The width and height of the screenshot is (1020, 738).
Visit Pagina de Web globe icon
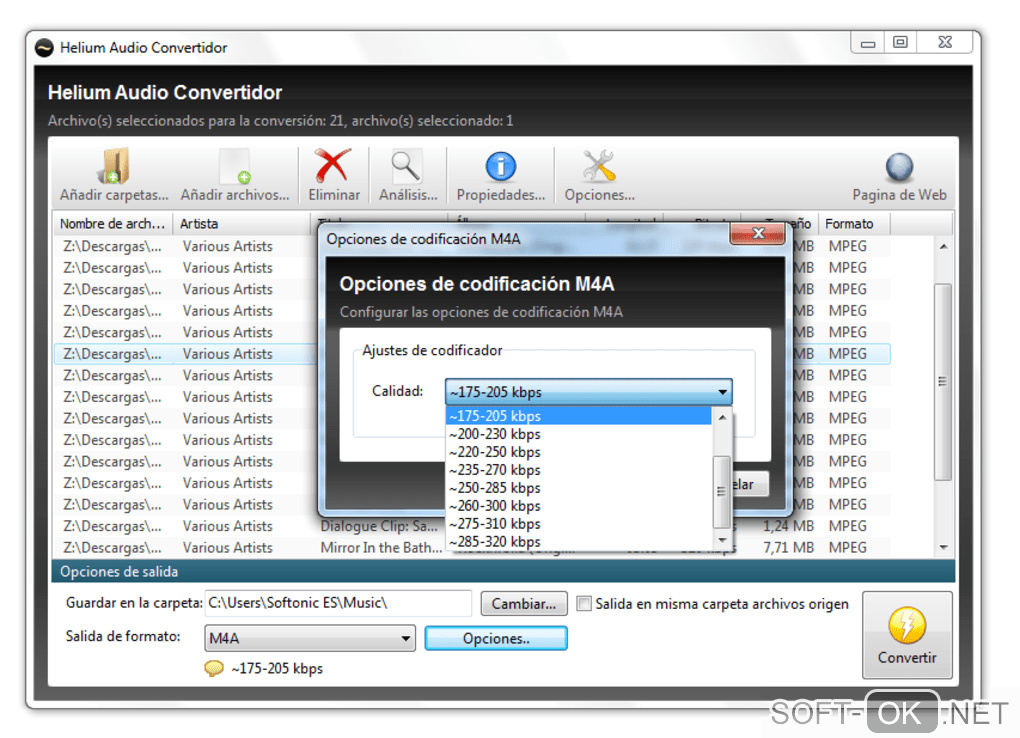click(x=900, y=167)
